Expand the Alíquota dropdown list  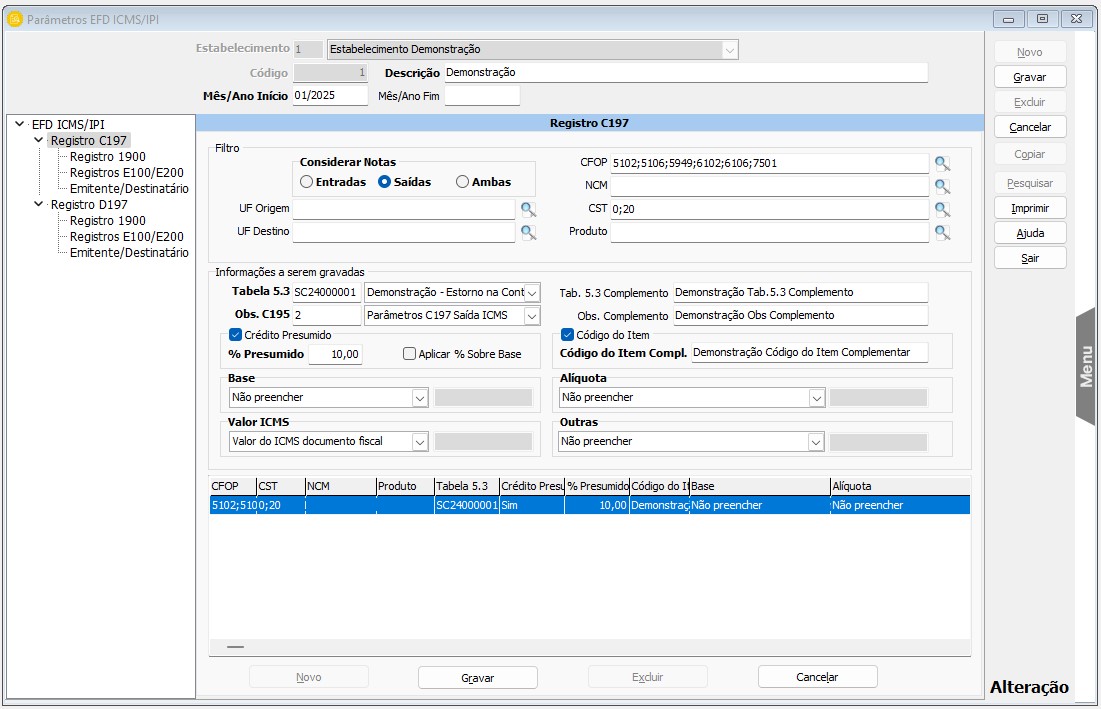coord(815,398)
